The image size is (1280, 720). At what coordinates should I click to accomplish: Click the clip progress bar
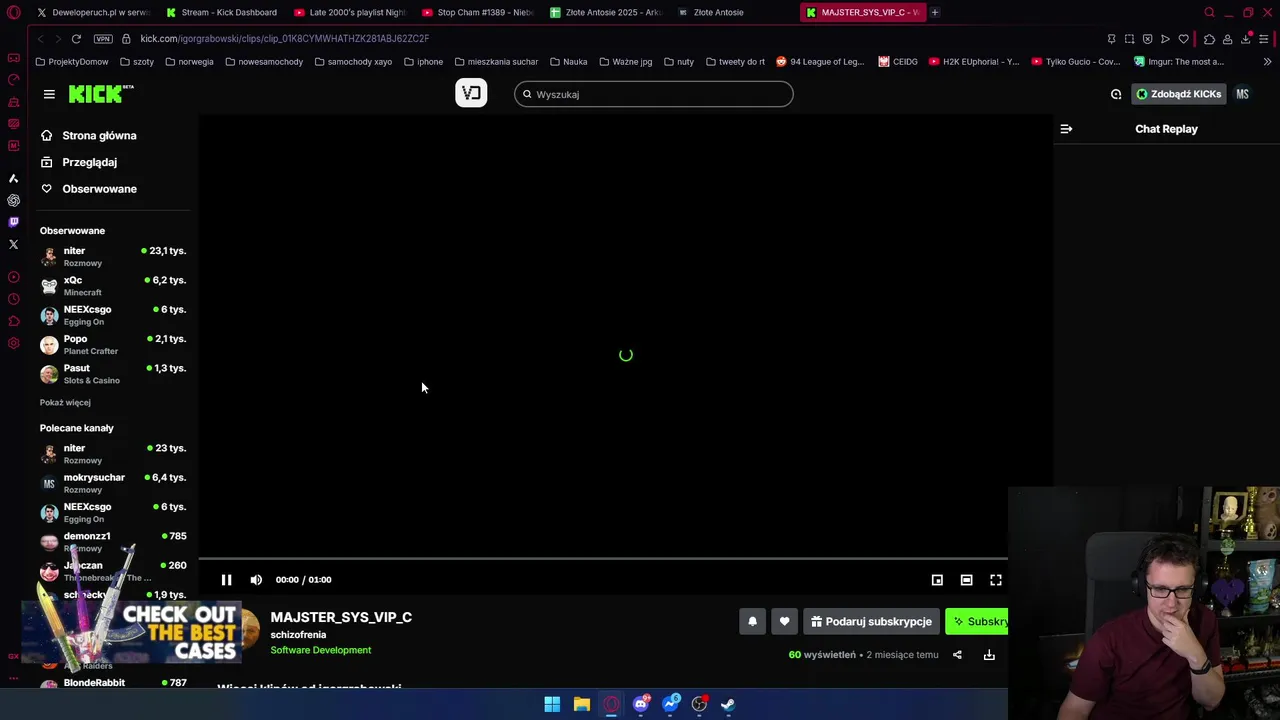coord(603,559)
